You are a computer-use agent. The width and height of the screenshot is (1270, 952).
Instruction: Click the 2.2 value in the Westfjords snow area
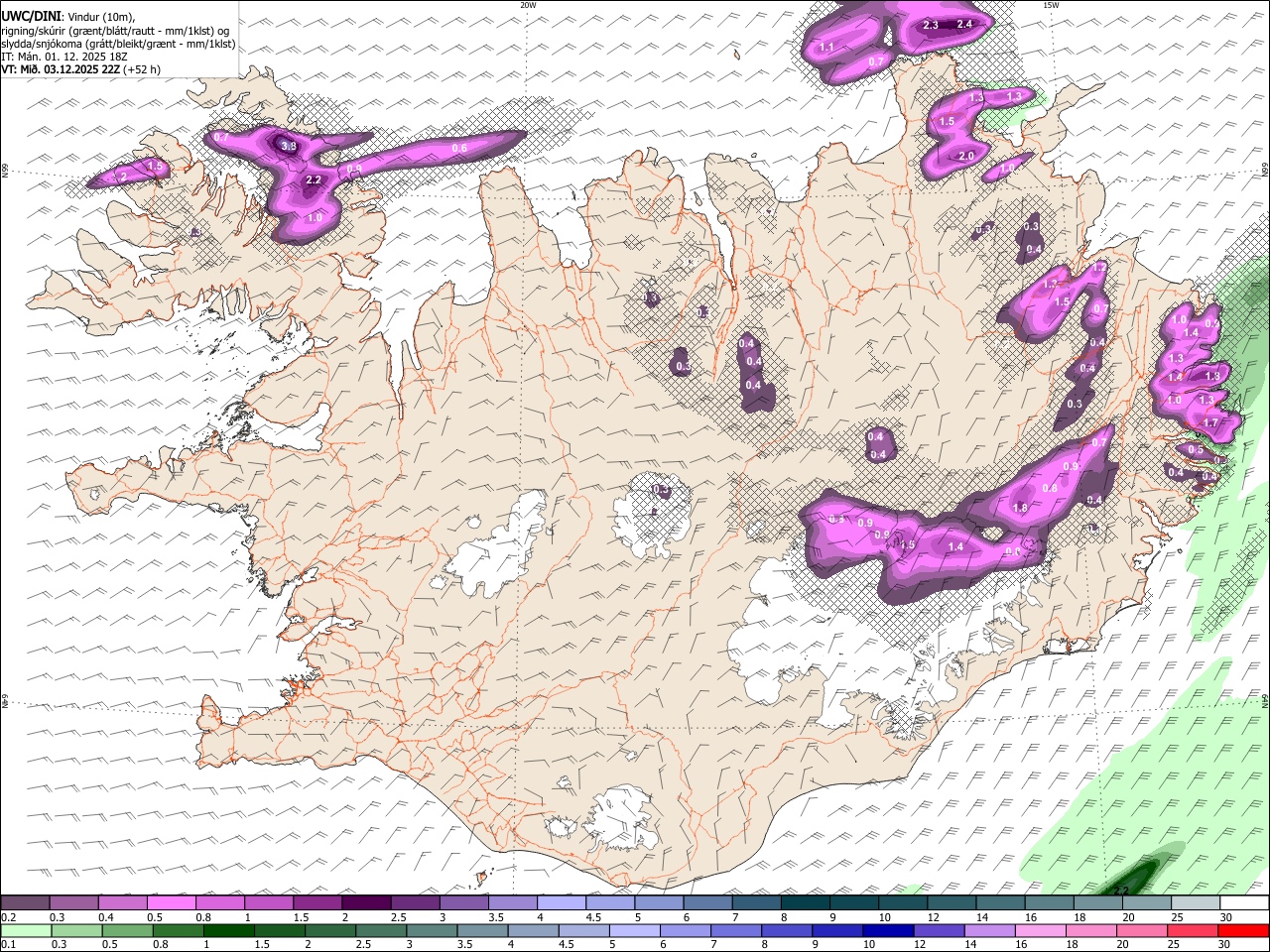(313, 180)
